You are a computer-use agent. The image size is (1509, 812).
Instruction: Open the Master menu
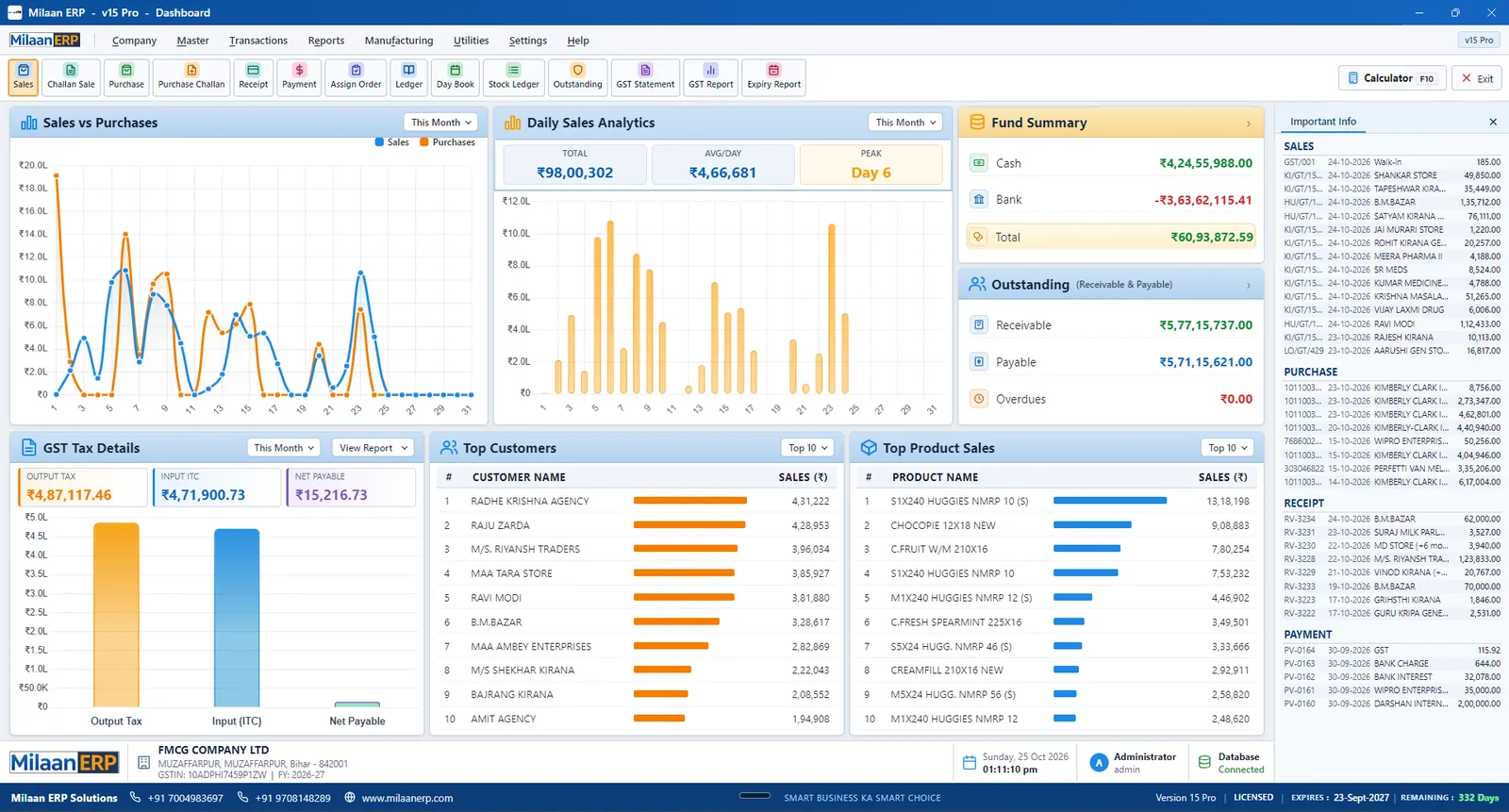pyautogui.click(x=192, y=41)
